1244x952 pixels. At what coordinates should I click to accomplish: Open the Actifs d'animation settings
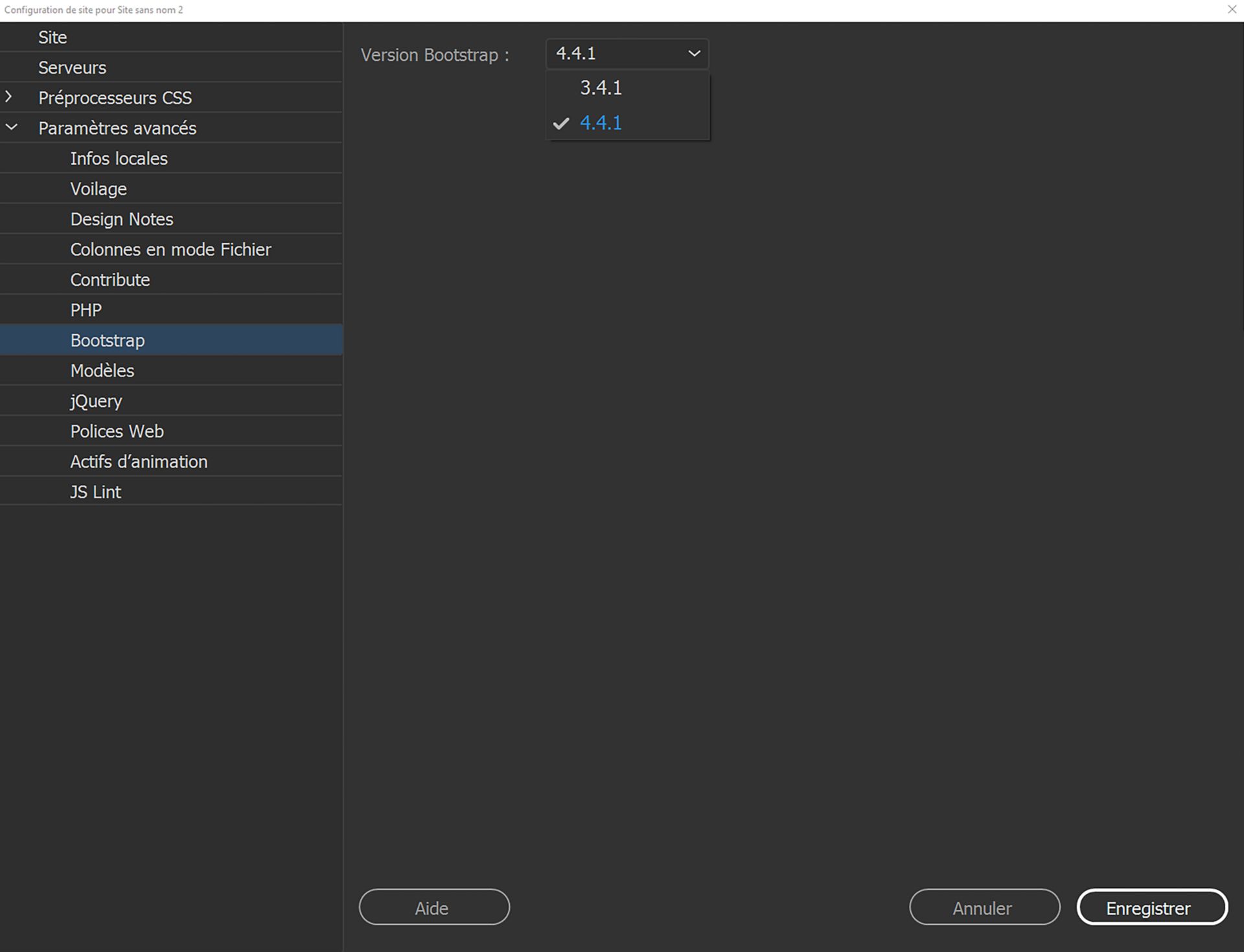coord(138,461)
